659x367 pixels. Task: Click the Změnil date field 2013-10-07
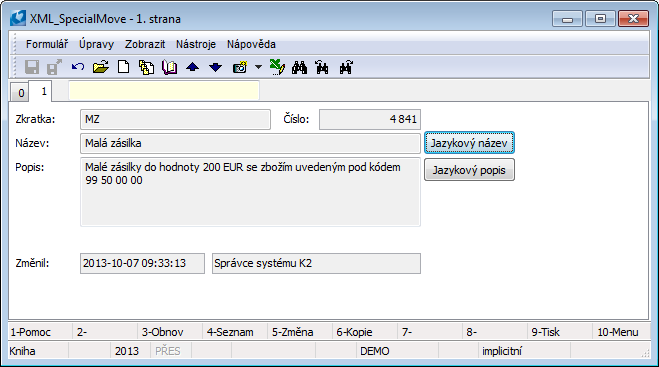pos(142,264)
